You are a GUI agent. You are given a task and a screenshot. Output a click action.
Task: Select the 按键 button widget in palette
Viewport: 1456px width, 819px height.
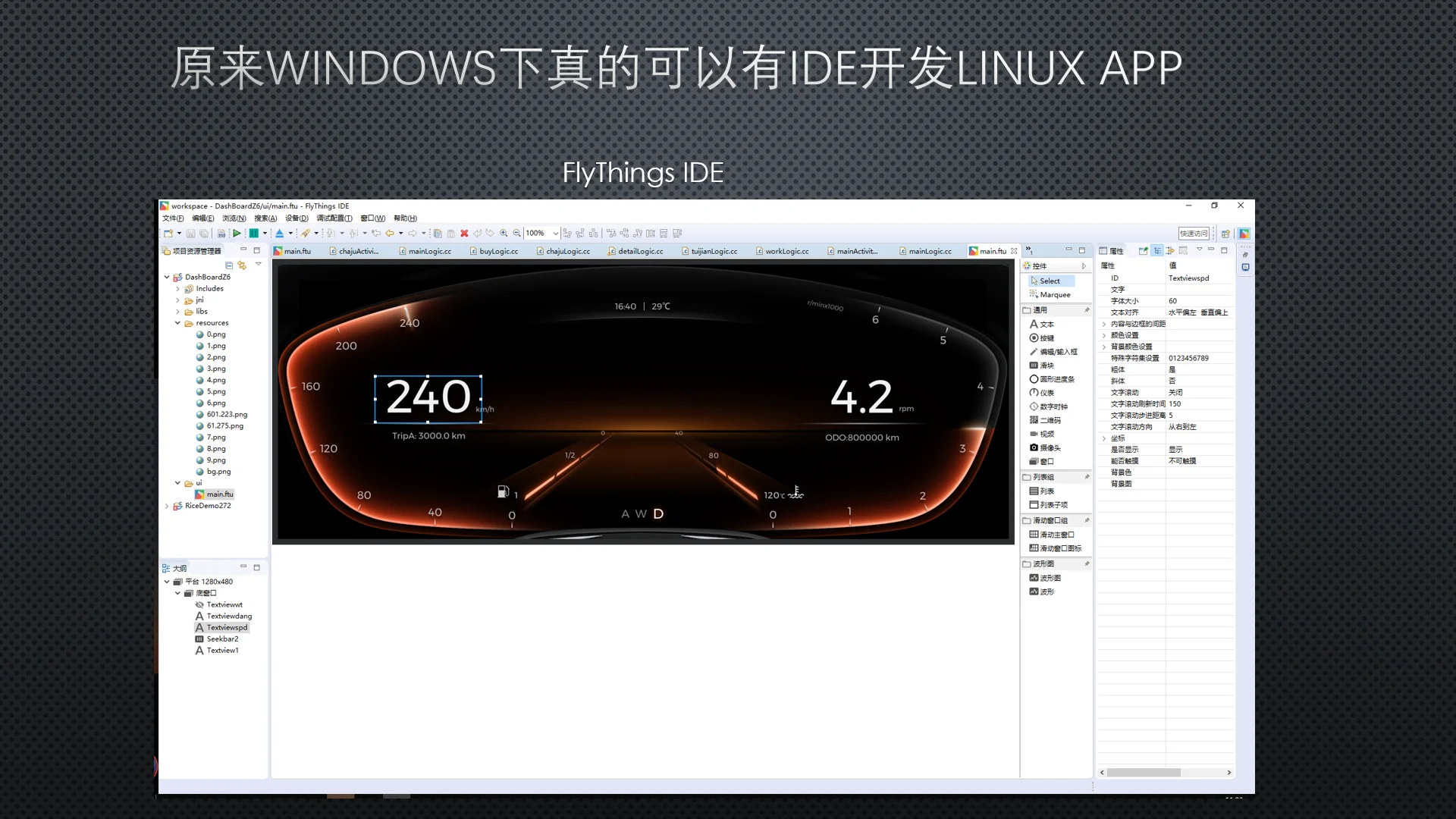point(1042,337)
